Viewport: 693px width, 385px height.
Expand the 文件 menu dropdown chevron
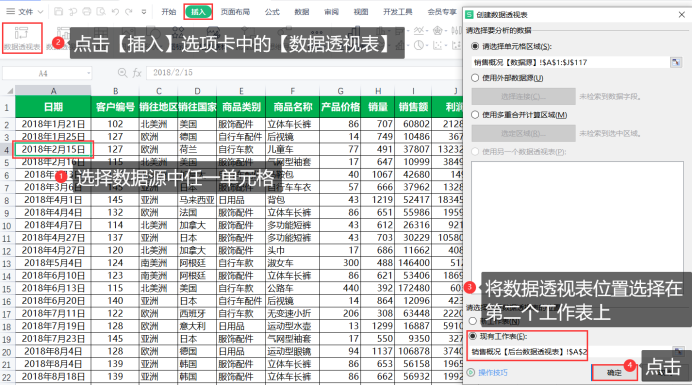pyautogui.click(x=40, y=12)
